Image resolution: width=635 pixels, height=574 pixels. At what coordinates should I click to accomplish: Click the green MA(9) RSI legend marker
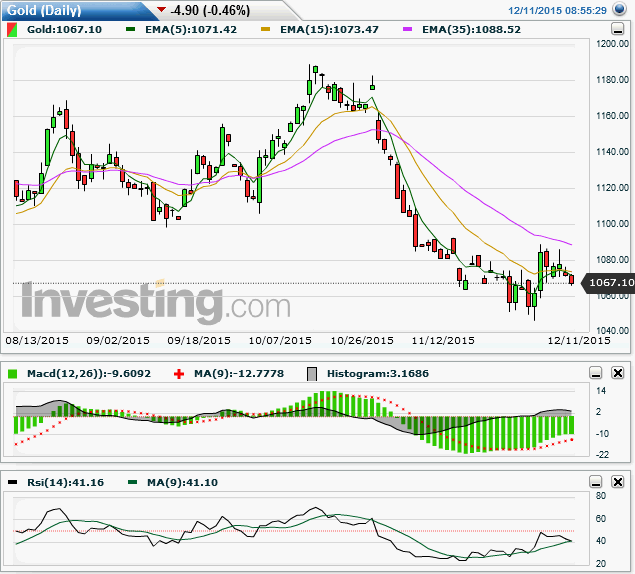(x=132, y=482)
